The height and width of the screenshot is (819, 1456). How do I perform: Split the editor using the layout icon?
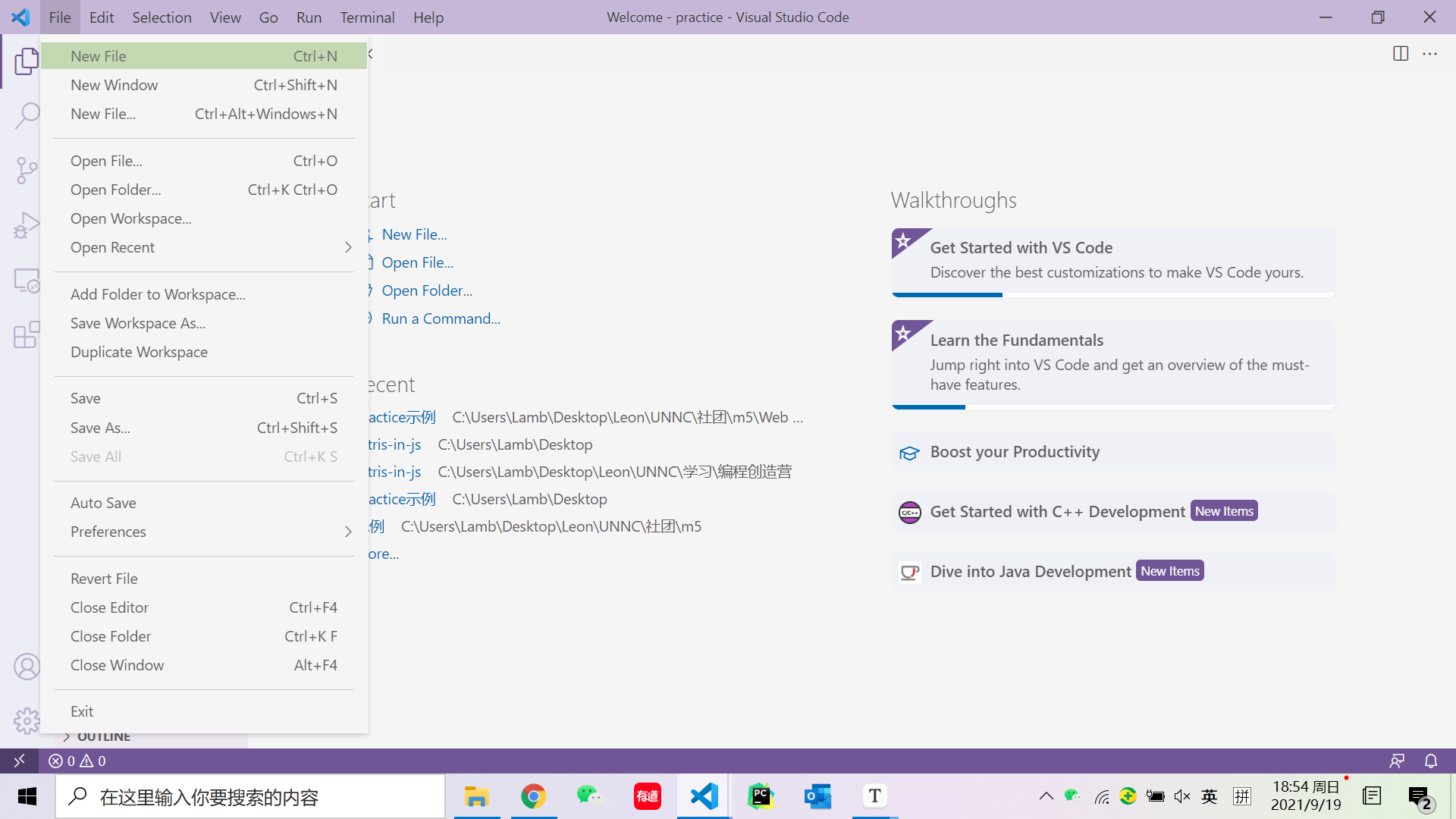click(1400, 53)
